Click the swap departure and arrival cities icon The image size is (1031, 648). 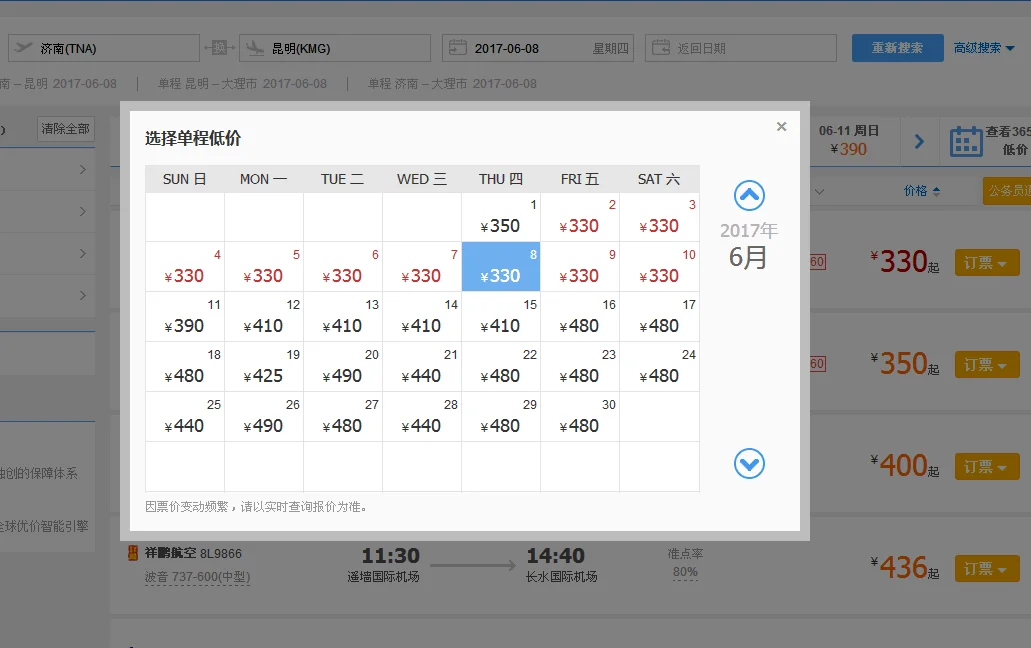218,47
